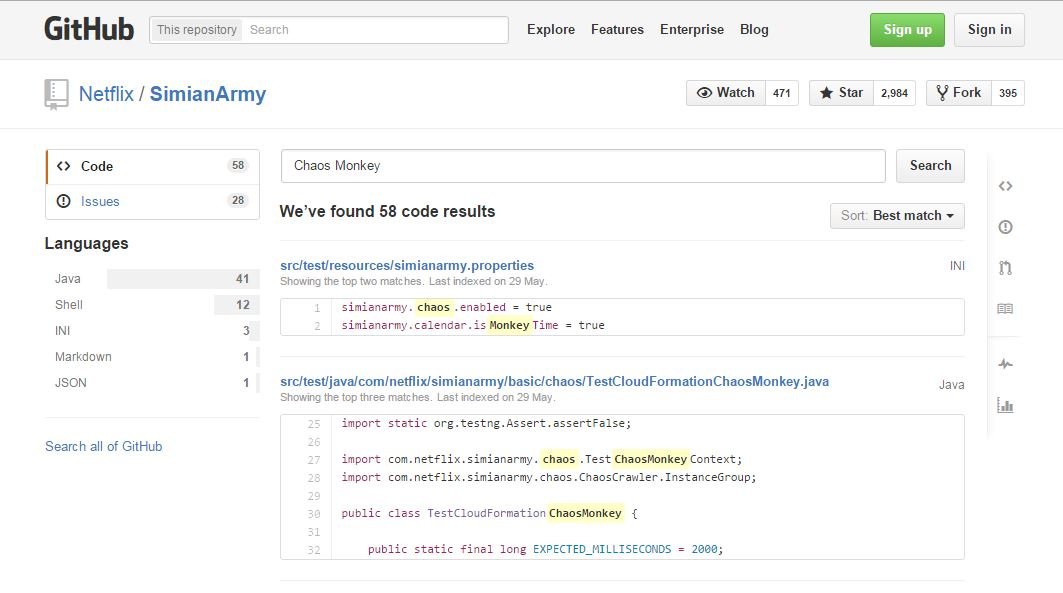The image size is (1063, 593).
Task: Open the Sort: Best match dropdown
Action: pyautogui.click(x=897, y=216)
